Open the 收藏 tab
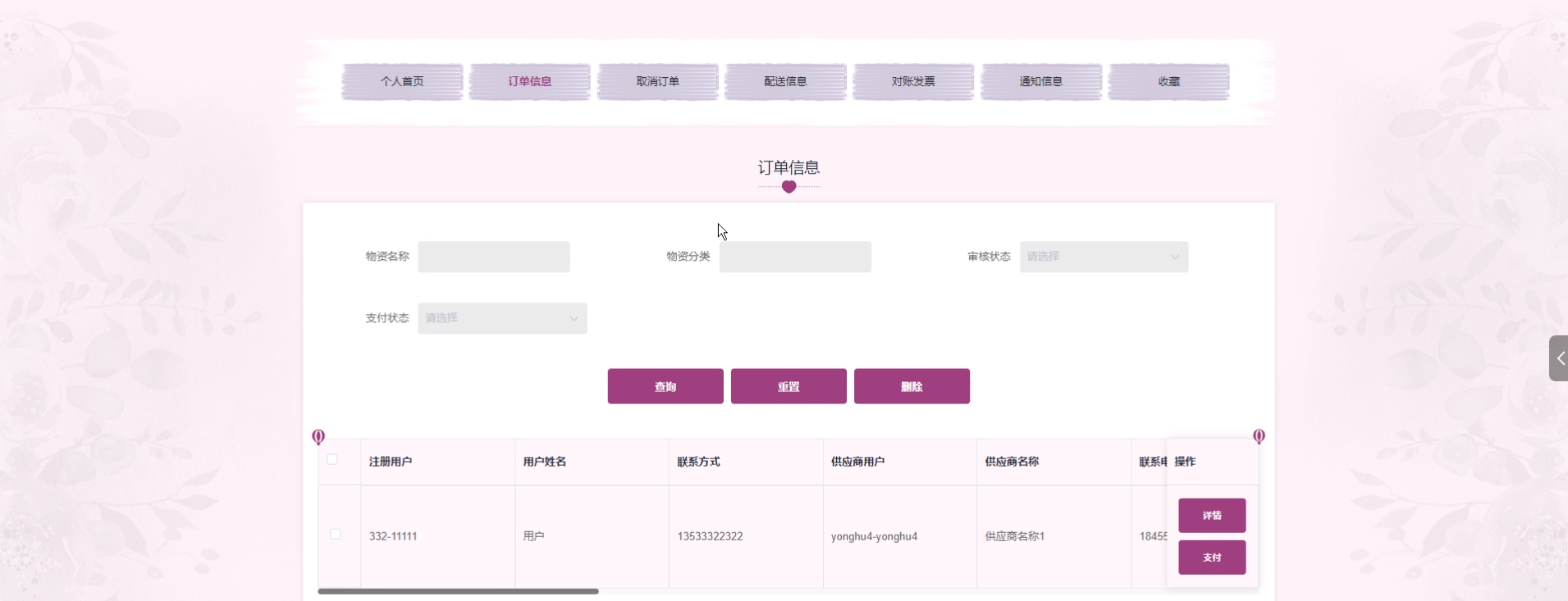1568x601 pixels. [x=1169, y=81]
